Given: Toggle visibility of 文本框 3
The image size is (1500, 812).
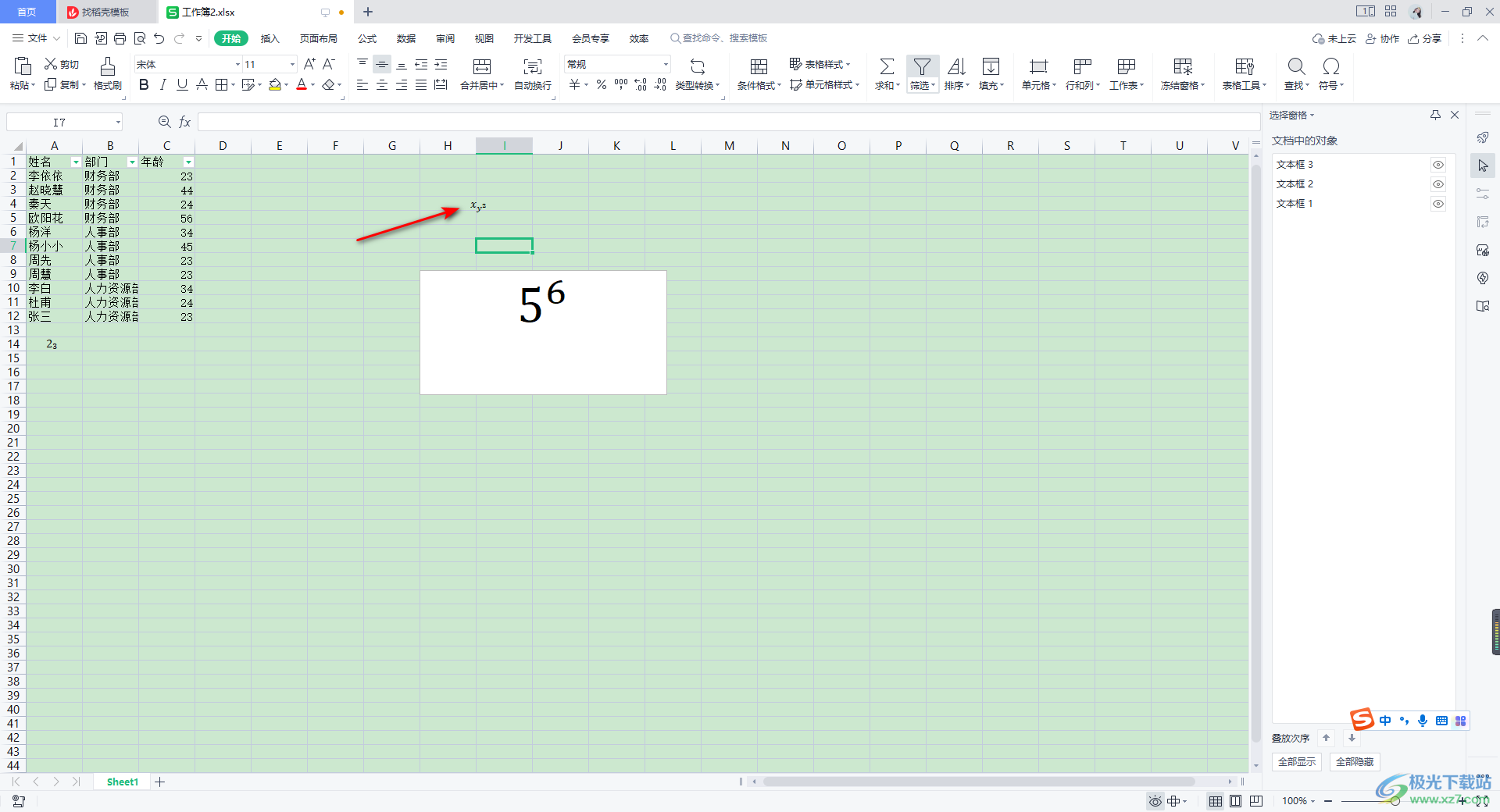Looking at the screenshot, I should 1438,165.
